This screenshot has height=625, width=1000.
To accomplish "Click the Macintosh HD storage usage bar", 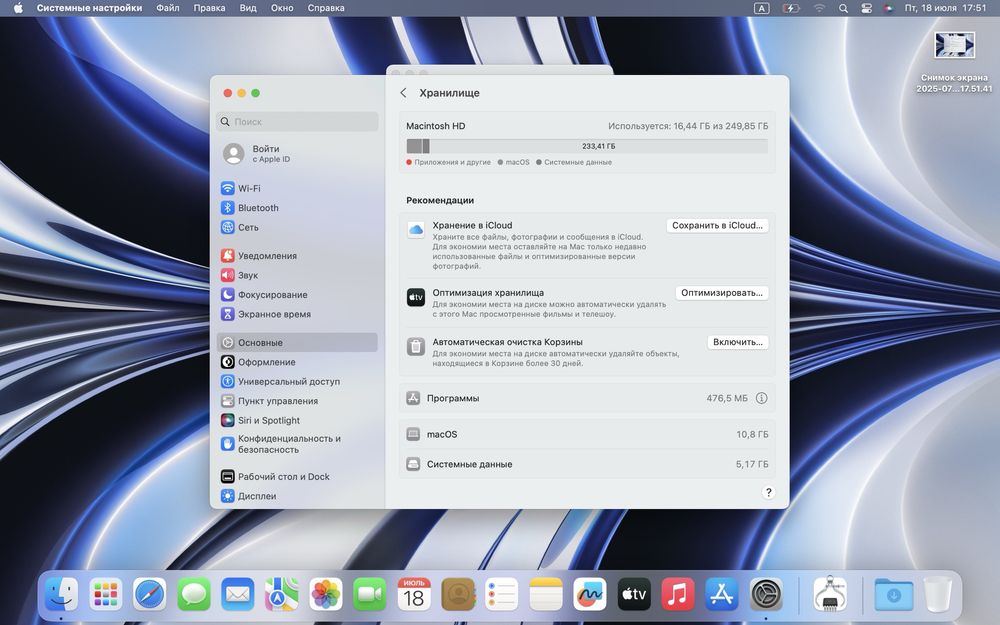I will (587, 146).
